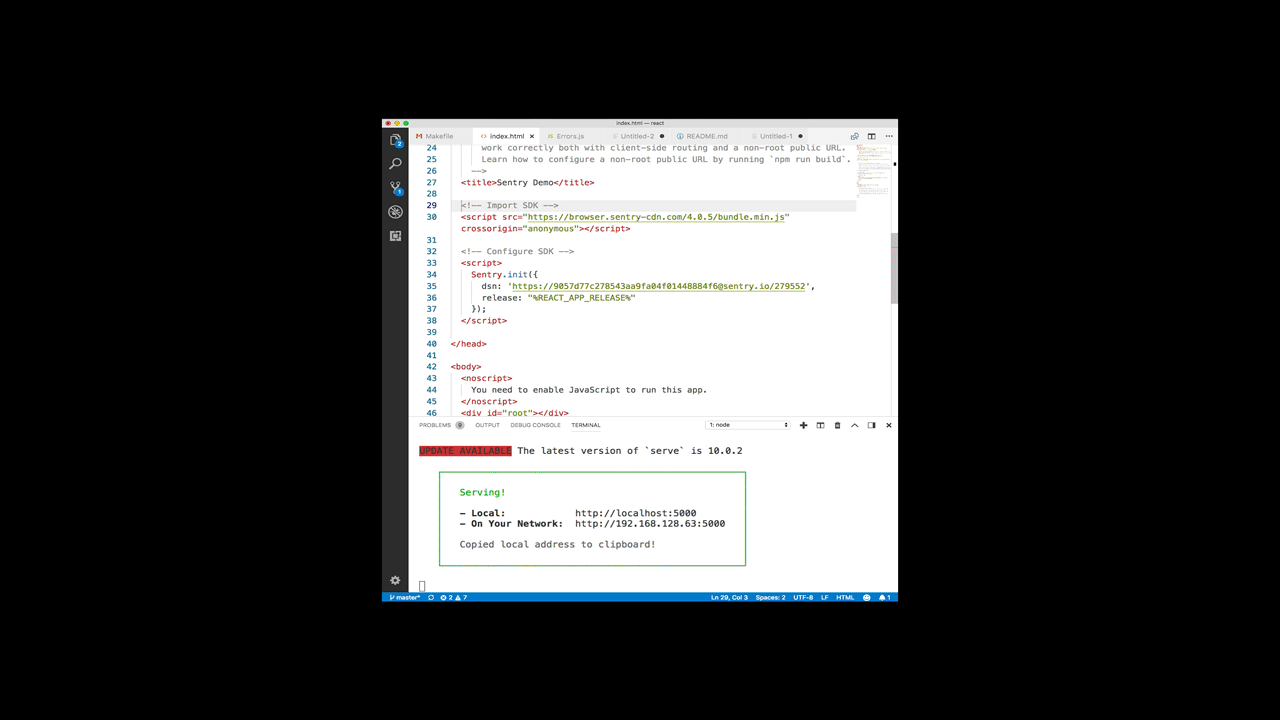Click 'Copied local address to clipboard!' text
1280x720 pixels.
[x=557, y=545]
